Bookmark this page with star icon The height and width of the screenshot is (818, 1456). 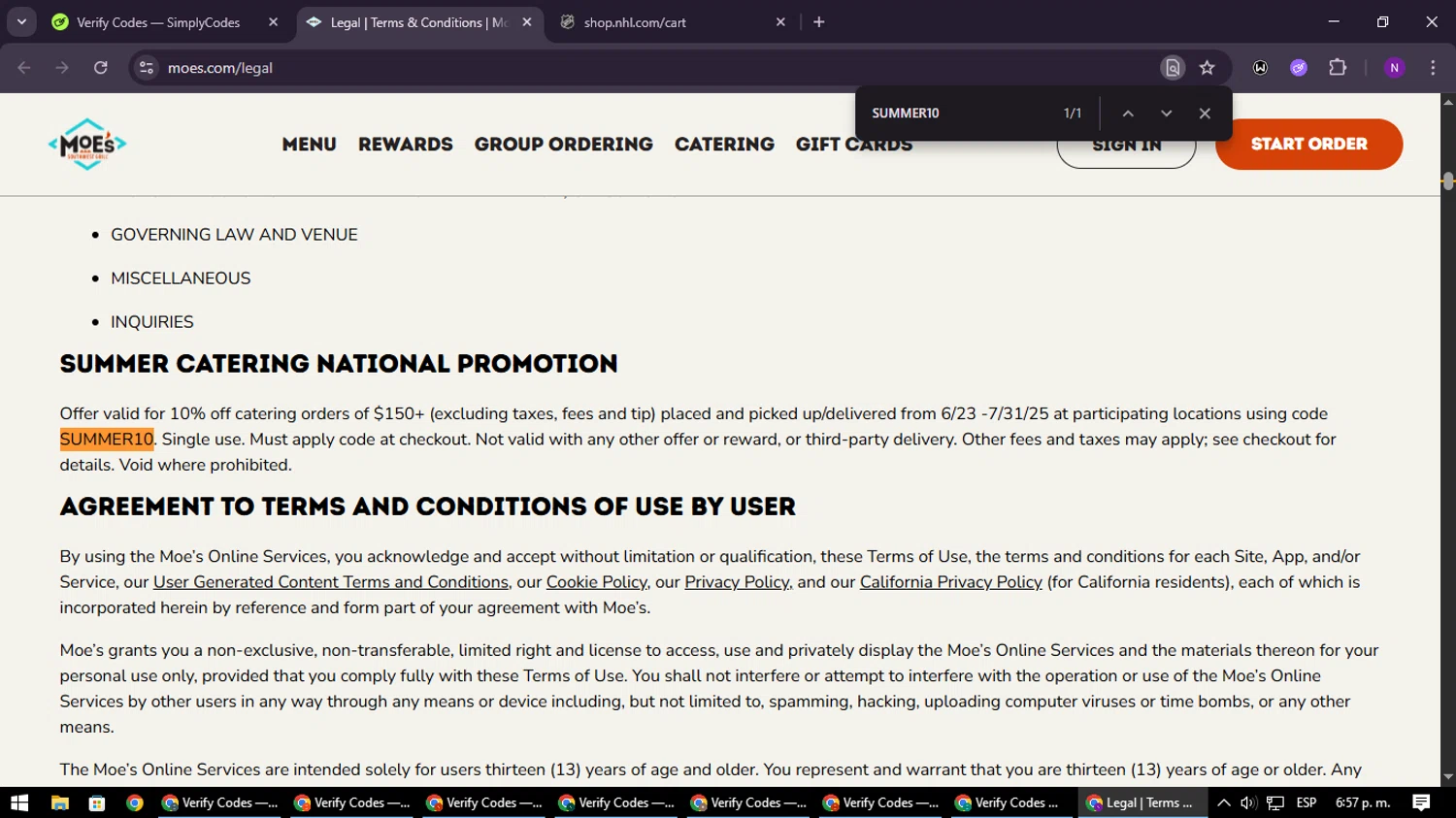(x=1207, y=68)
